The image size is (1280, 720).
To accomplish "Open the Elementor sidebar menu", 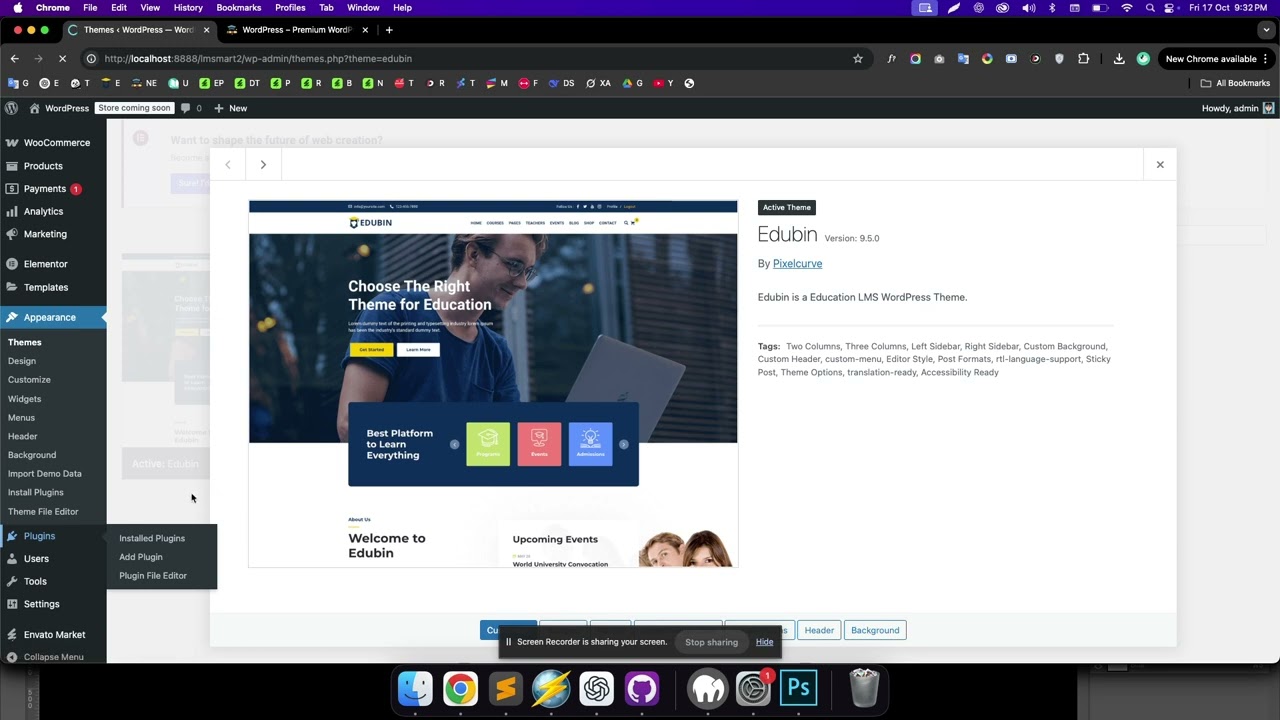I will [x=53, y=264].
